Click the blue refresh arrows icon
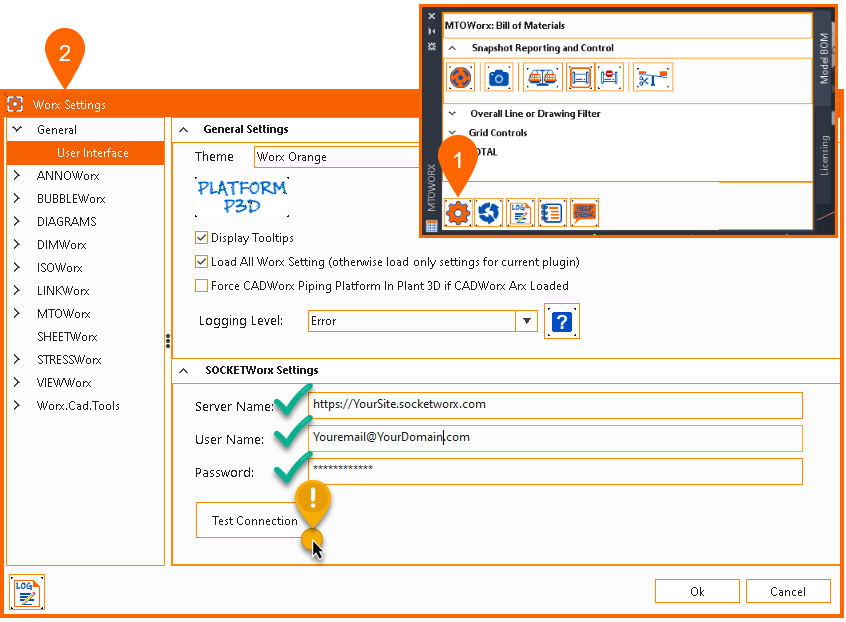Screen dimensions: 846x622 tap(489, 213)
